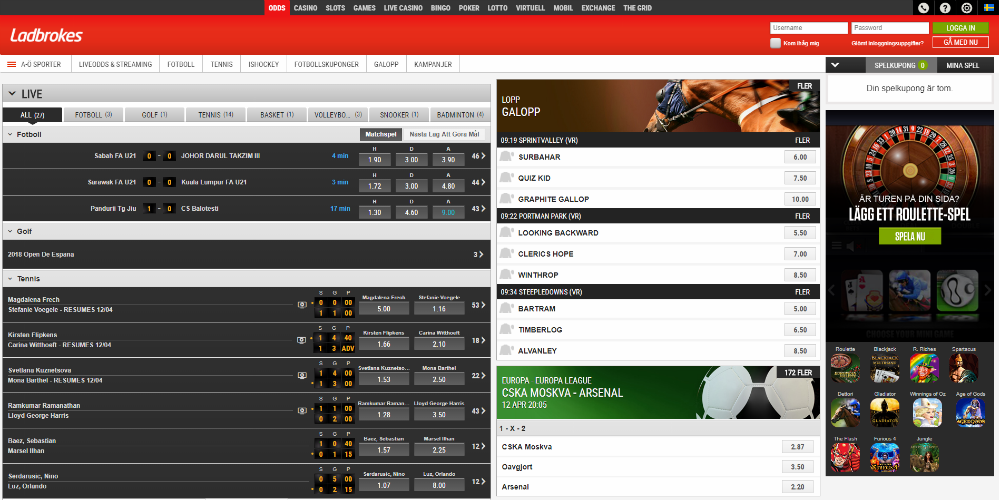
Task: Open the 172 FLER Europa League markets
Action: pos(798,372)
